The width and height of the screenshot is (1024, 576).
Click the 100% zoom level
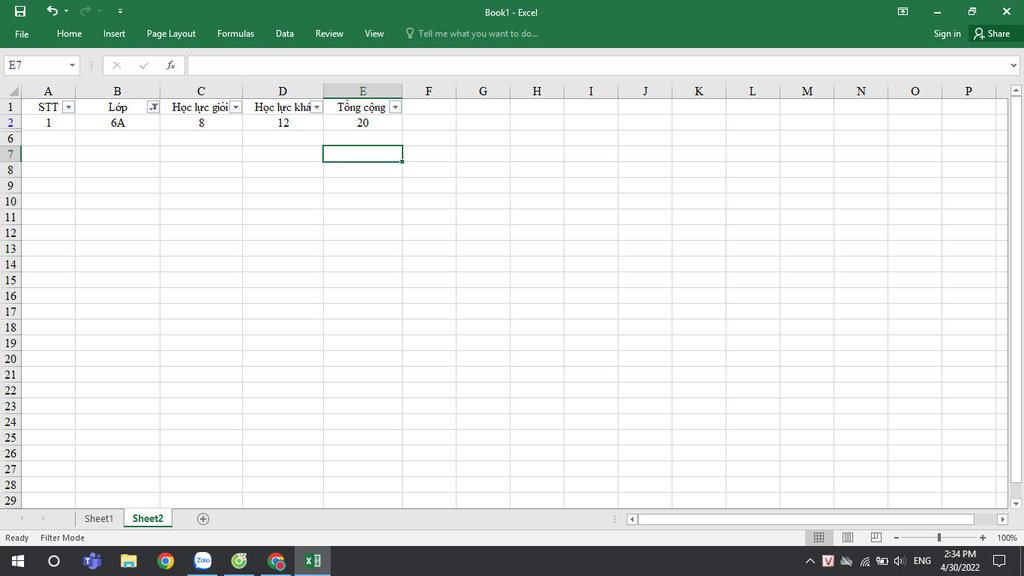(1007, 537)
